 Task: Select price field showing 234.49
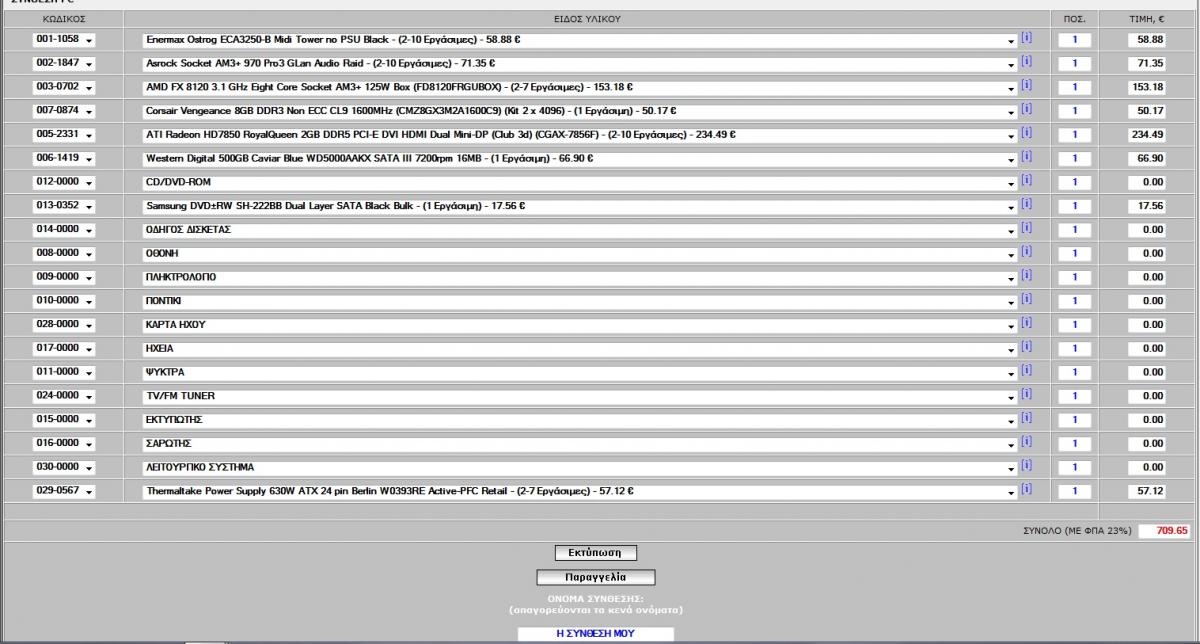[x=1145, y=135]
